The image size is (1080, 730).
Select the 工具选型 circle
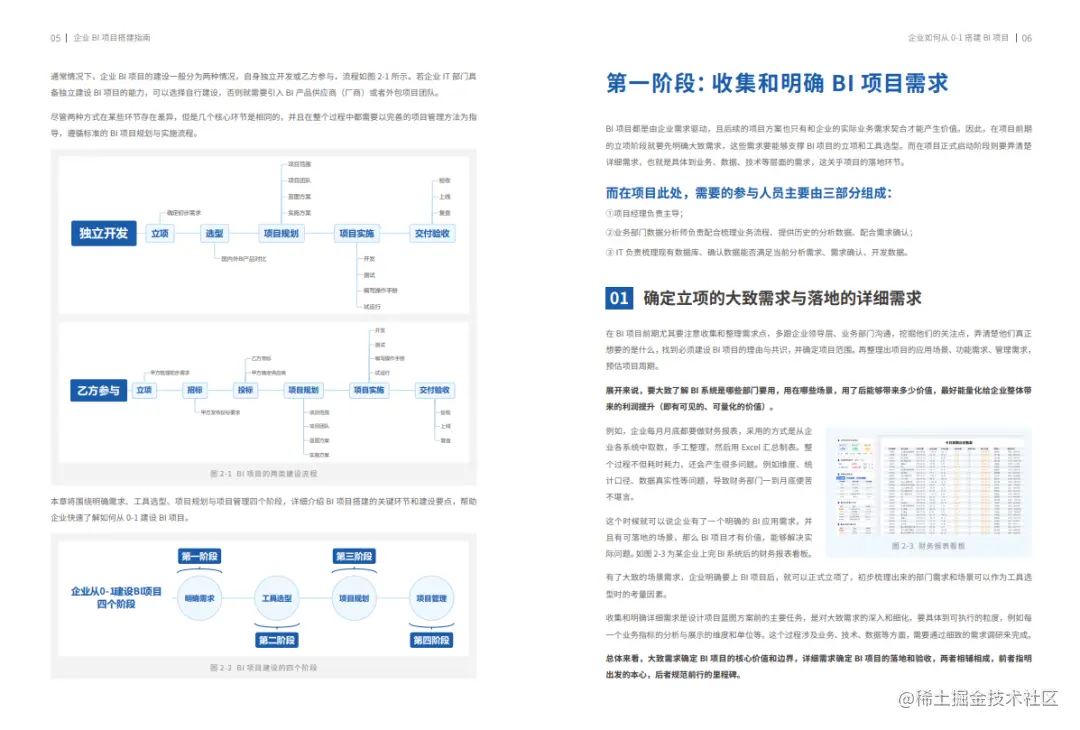click(277, 598)
